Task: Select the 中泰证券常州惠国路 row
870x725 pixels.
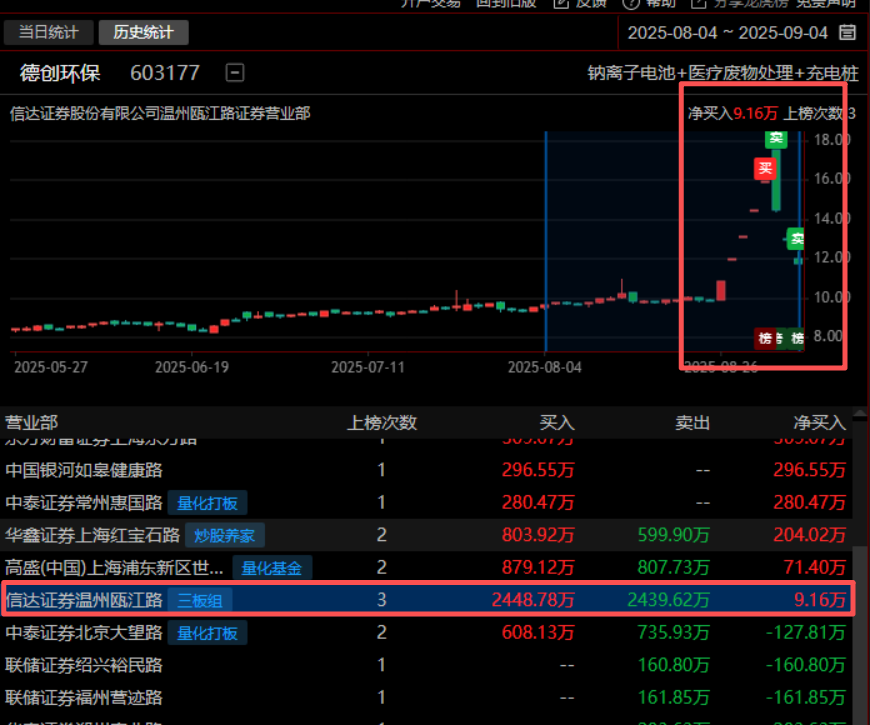Action: click(x=426, y=503)
